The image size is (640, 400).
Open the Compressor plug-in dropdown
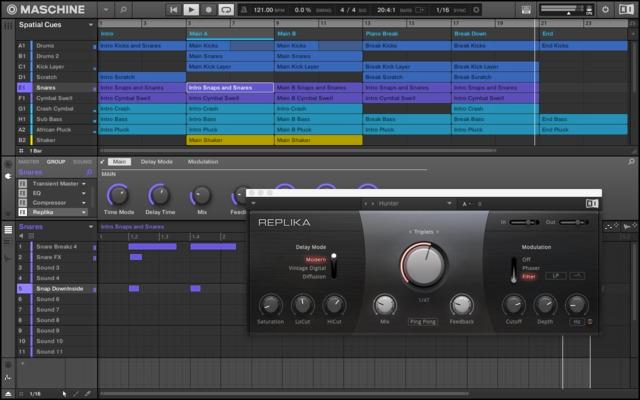pos(84,203)
